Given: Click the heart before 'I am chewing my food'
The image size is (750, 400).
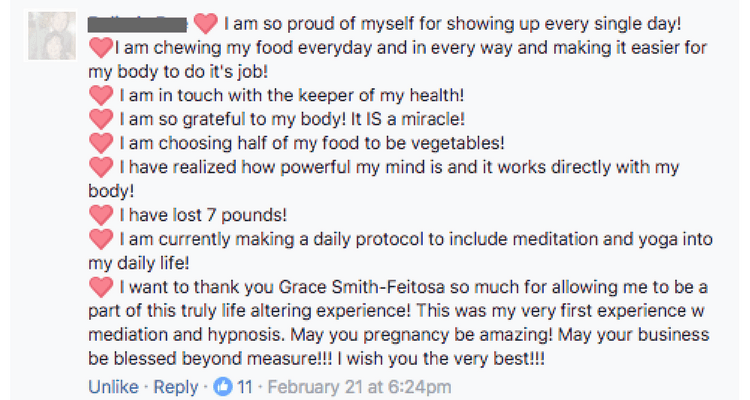Looking at the screenshot, I should coord(101,48).
